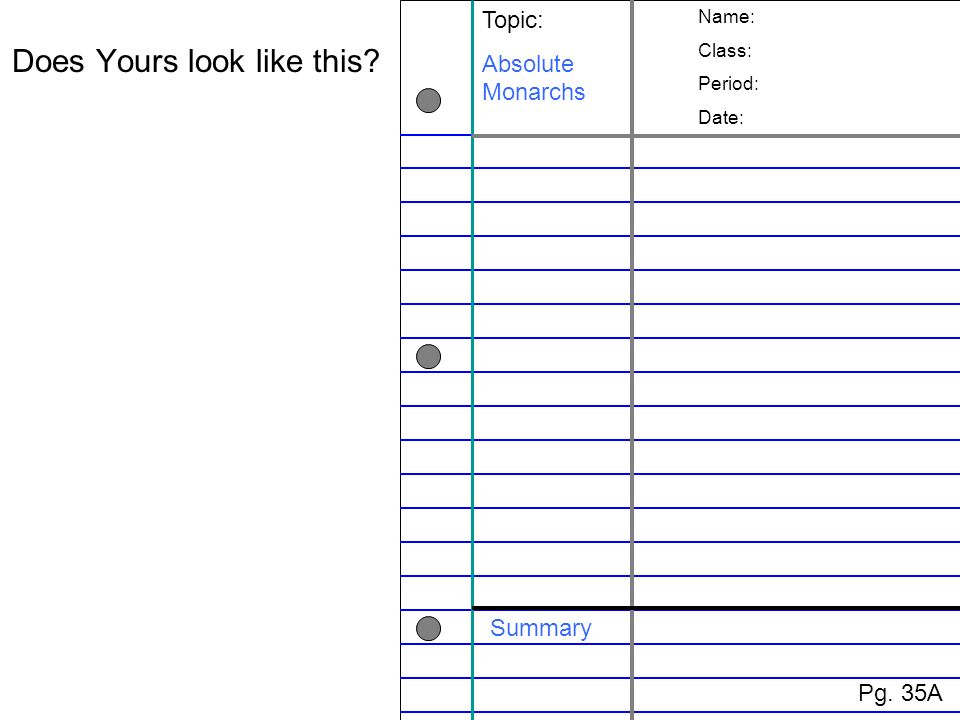Click the first notes row under Name header
The image size is (960, 720).
(797, 152)
